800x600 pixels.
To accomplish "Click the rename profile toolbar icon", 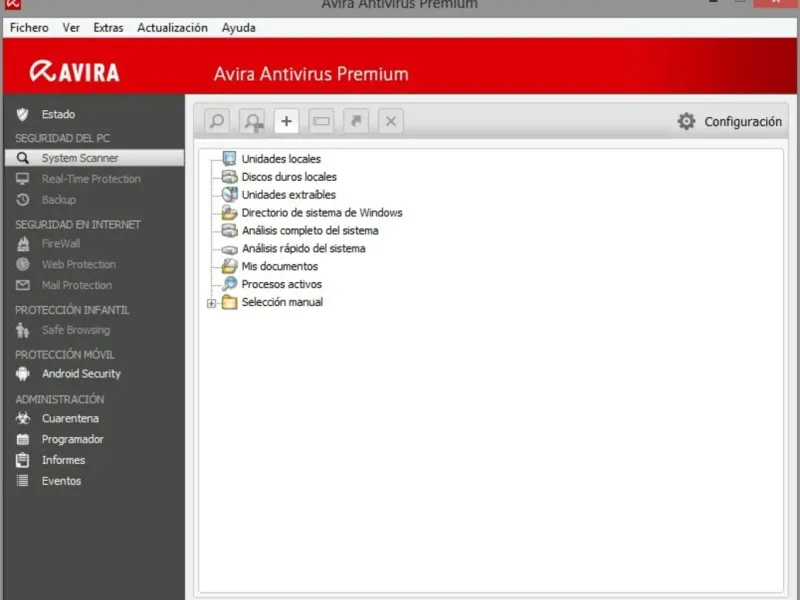I will [x=321, y=121].
